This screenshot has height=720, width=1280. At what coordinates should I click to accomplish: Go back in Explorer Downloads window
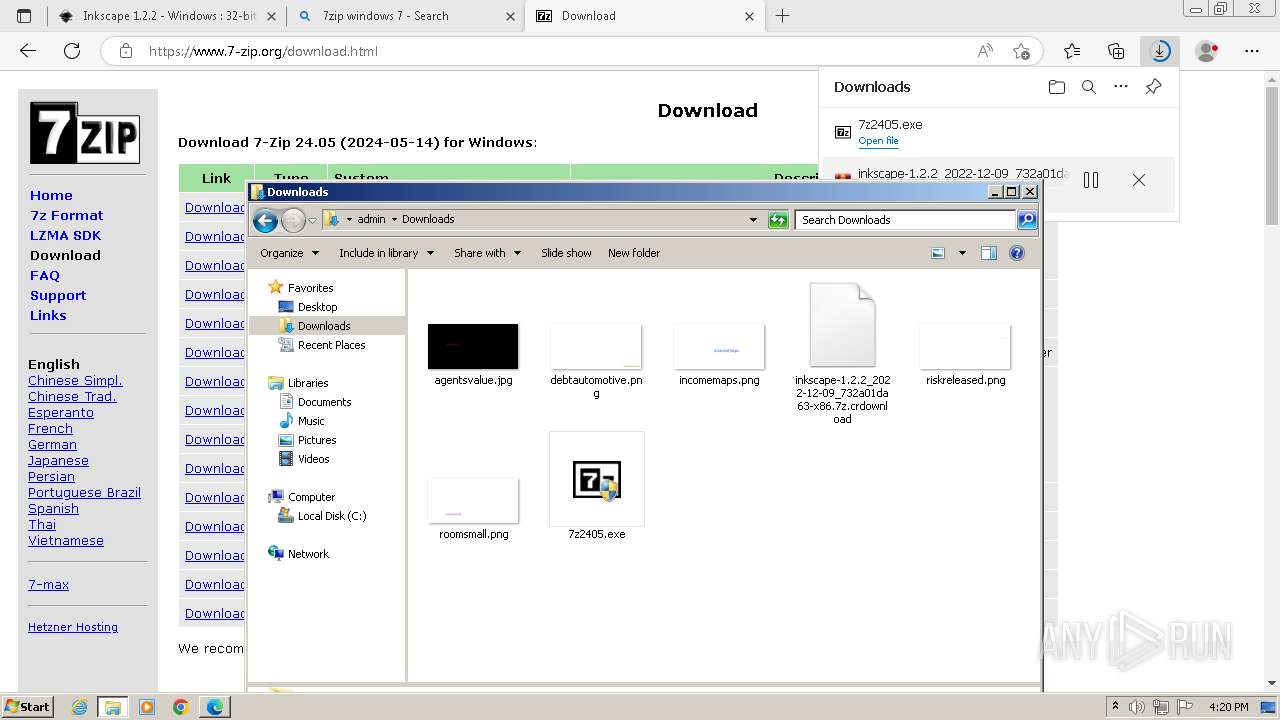tap(265, 220)
